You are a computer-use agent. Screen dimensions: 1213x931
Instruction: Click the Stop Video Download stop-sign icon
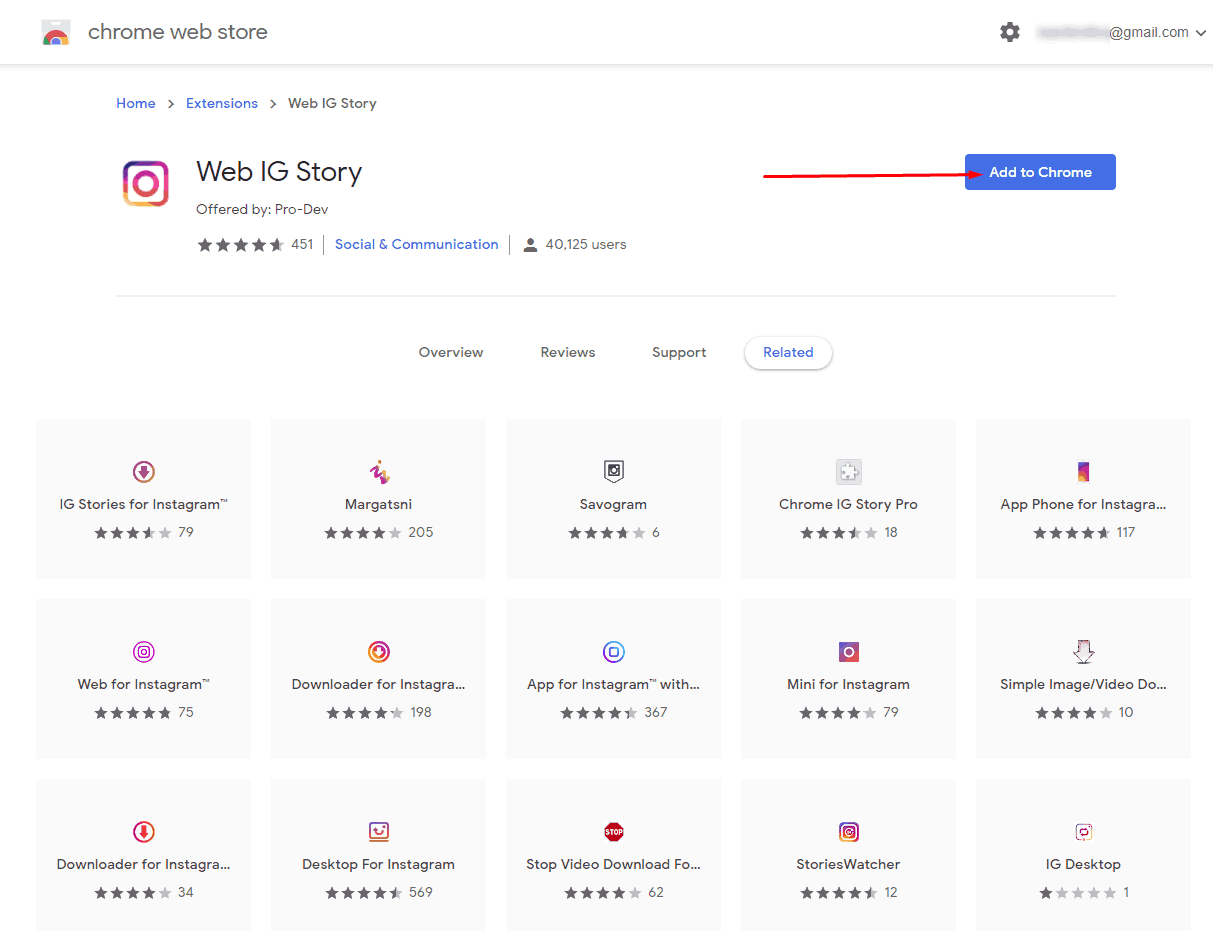[x=614, y=832]
